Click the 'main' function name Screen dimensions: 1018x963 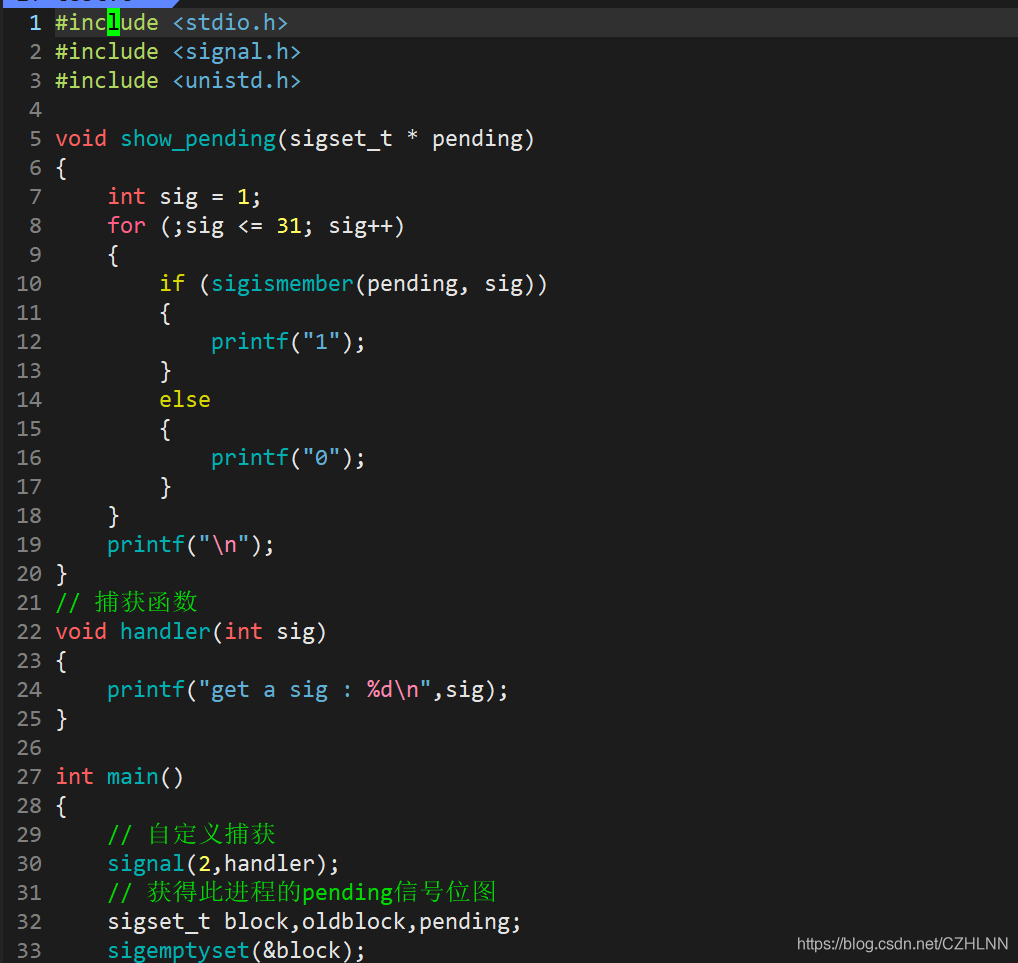point(133,777)
